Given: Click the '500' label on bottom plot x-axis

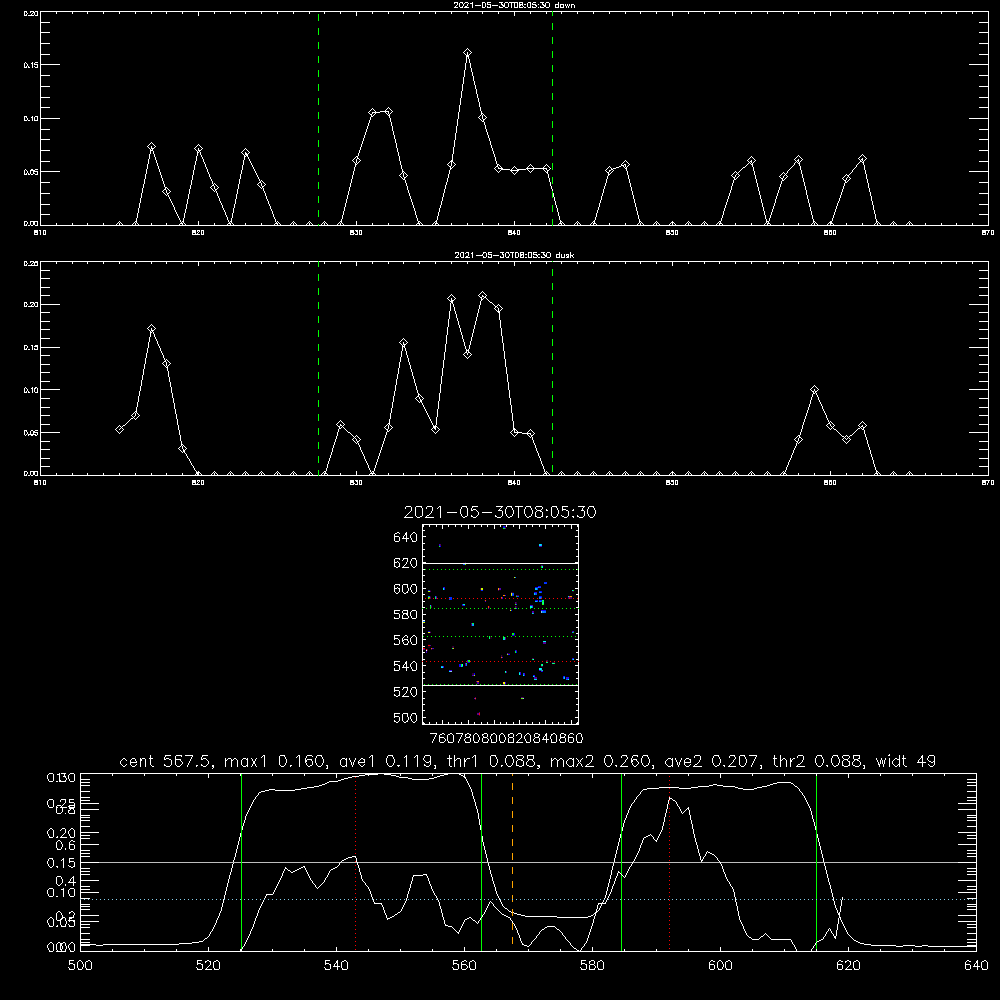Looking at the screenshot, I should coord(80,966).
